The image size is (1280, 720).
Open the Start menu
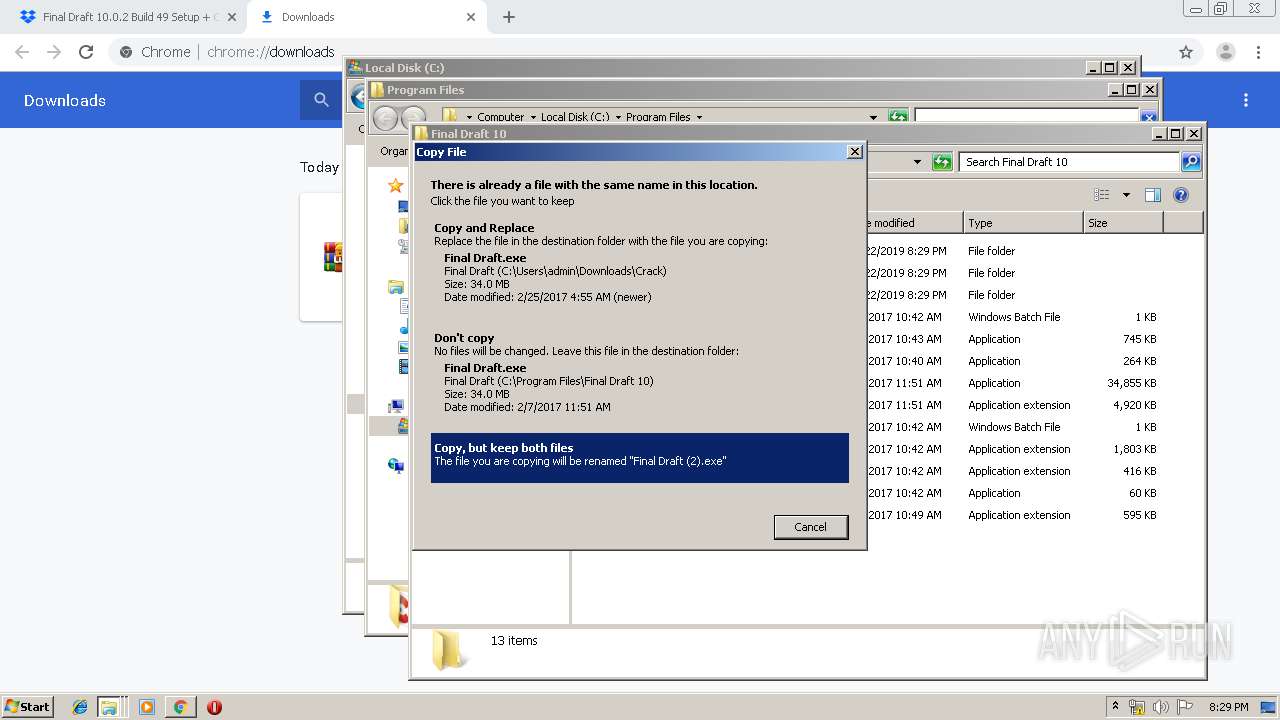click(x=28, y=706)
